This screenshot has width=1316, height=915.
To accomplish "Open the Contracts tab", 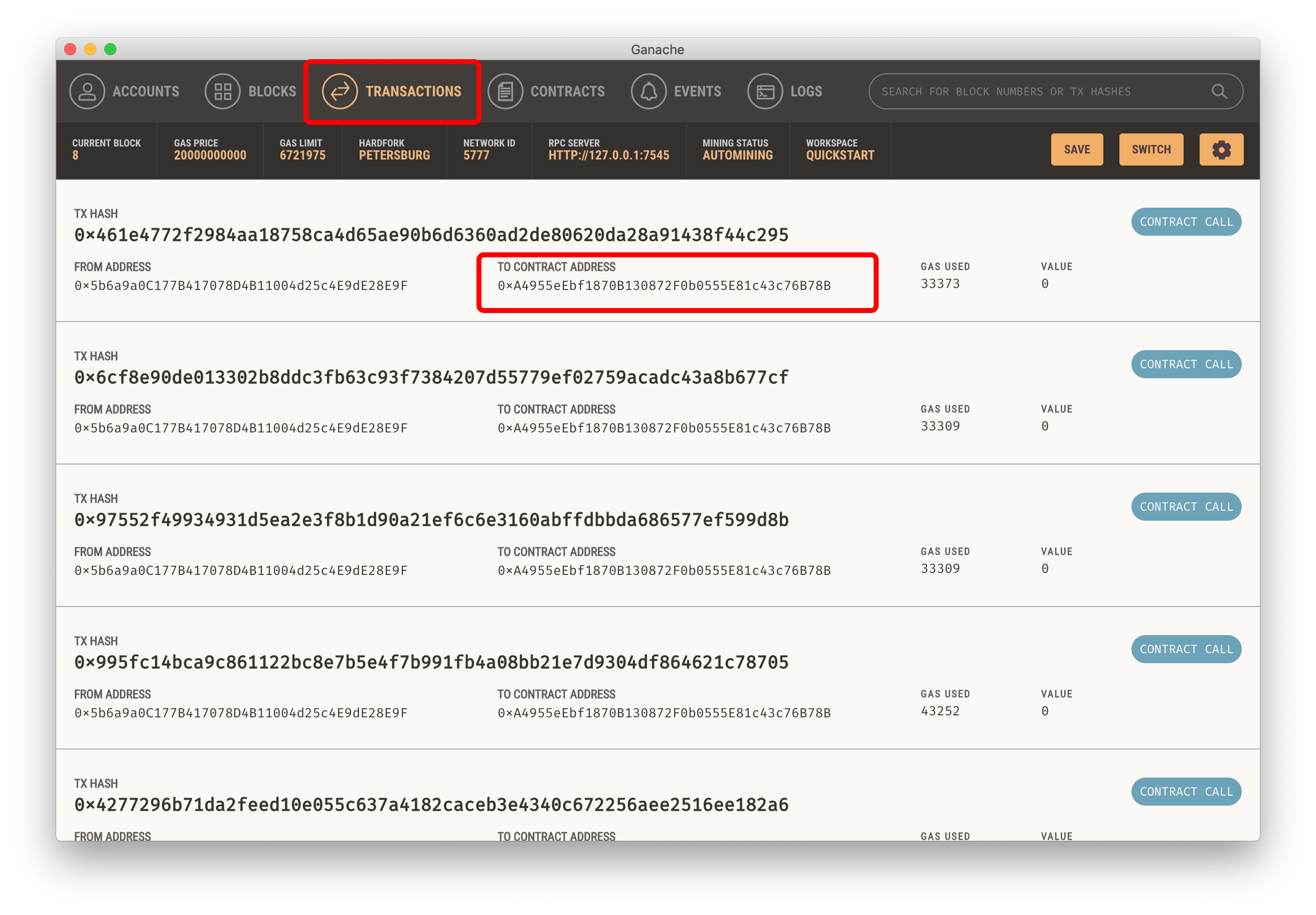I will pyautogui.click(x=567, y=91).
